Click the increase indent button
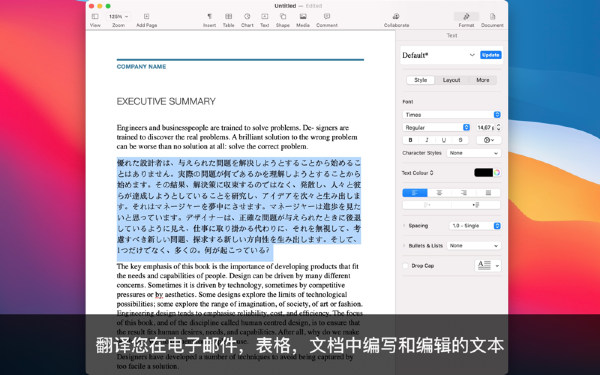Viewport: 600px width, 375px height. click(476, 205)
